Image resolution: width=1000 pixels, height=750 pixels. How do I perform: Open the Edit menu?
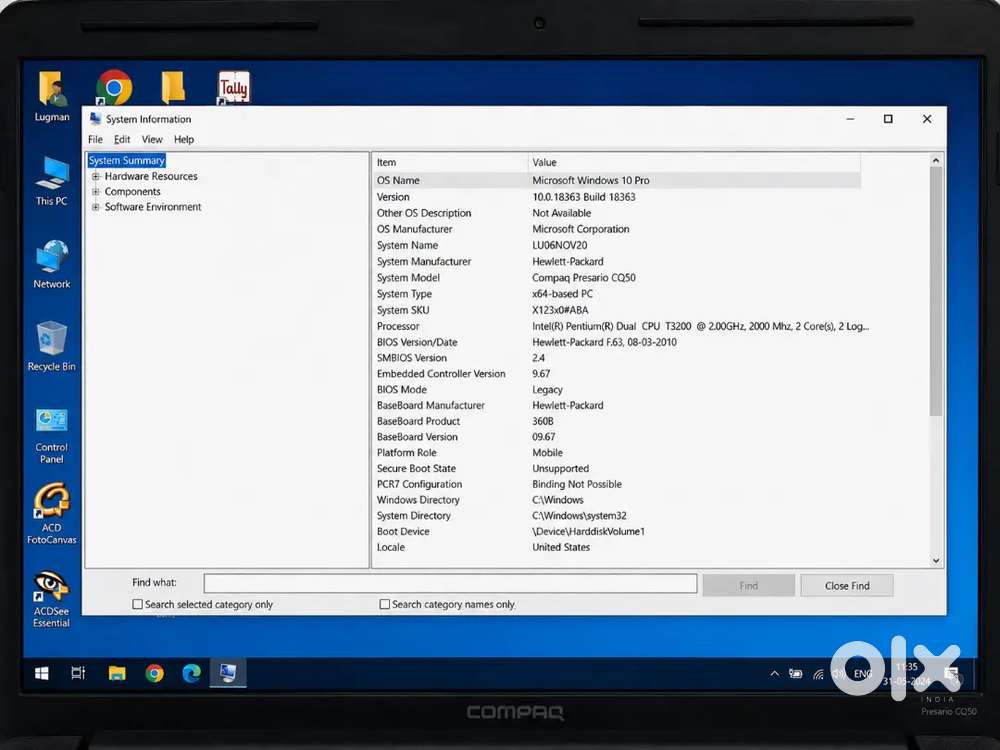(x=122, y=139)
